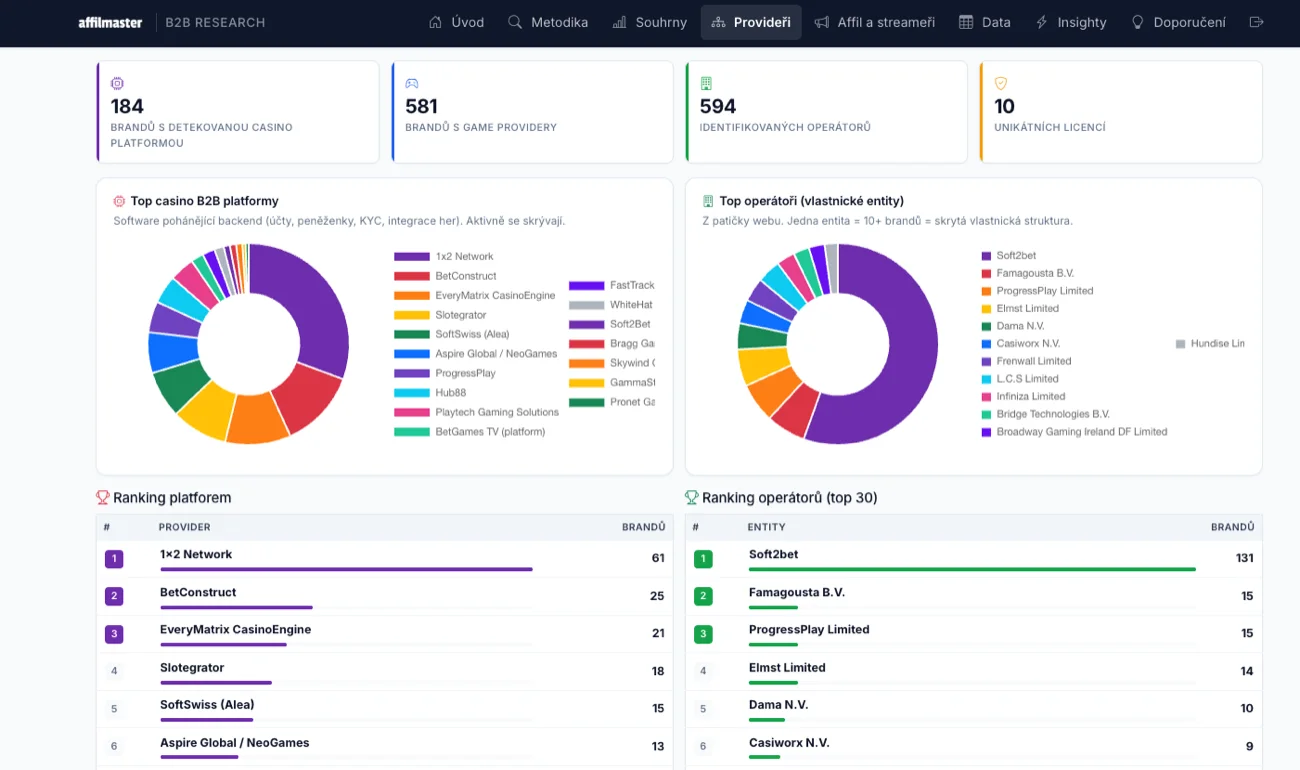The height and width of the screenshot is (770, 1300).
Task: Toggle ProgressPlay Limited legend entry
Action: pyautogui.click(x=1037, y=291)
